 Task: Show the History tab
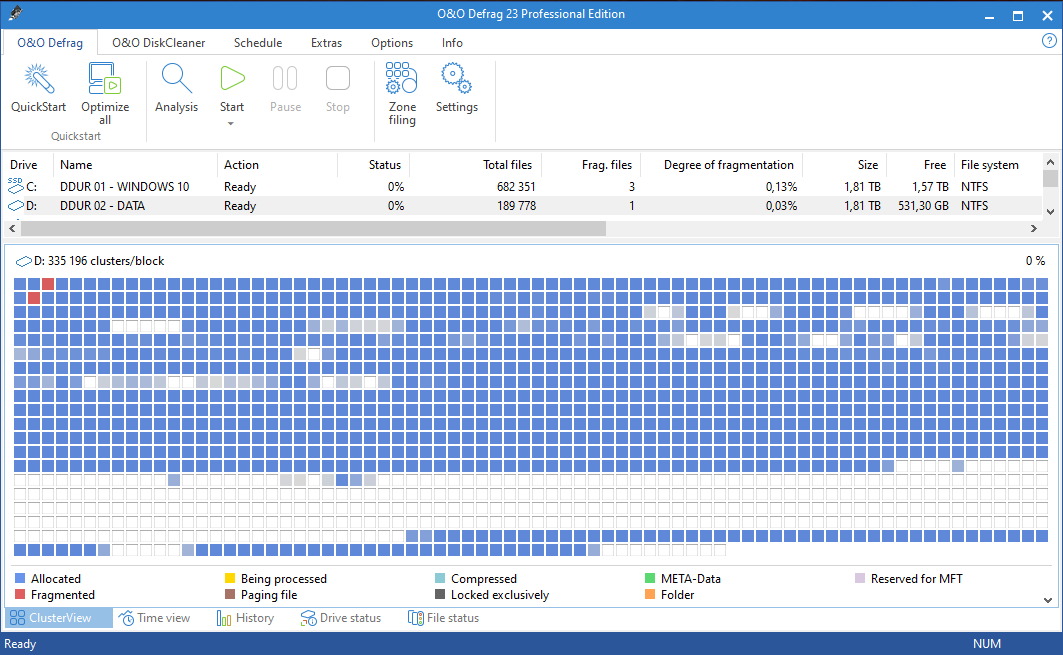(245, 618)
